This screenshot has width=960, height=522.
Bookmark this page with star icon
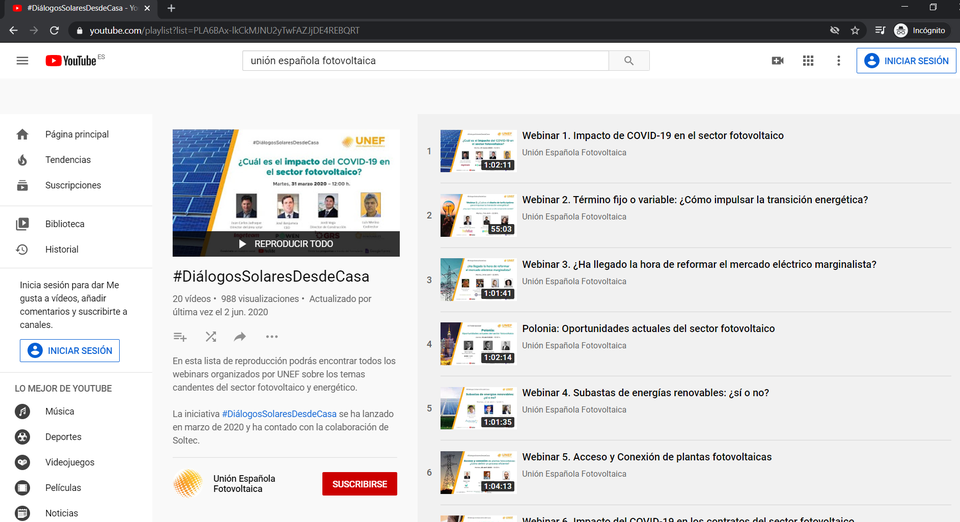(855, 31)
